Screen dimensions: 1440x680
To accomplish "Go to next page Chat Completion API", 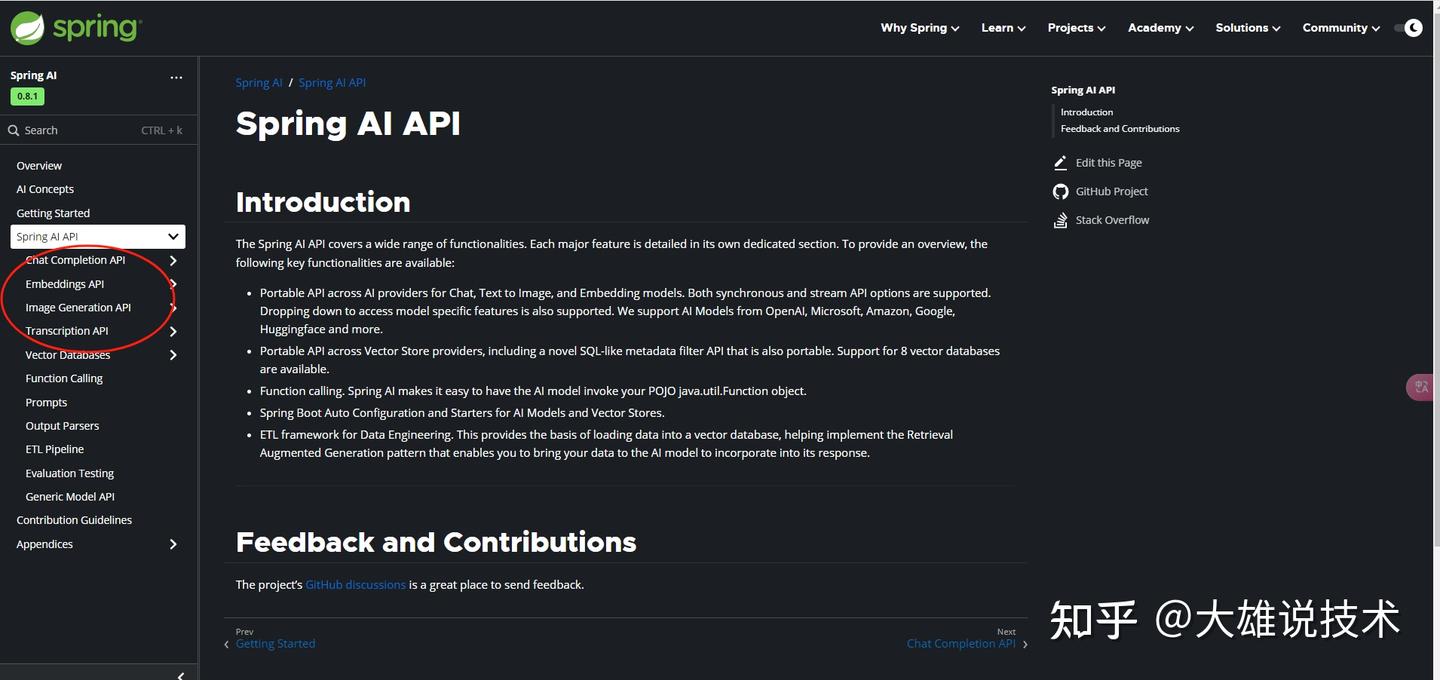I will [x=960, y=644].
